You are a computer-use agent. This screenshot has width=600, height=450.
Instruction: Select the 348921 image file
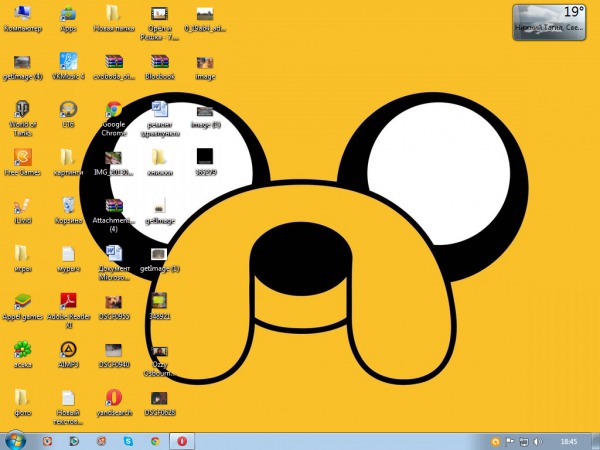159,306
